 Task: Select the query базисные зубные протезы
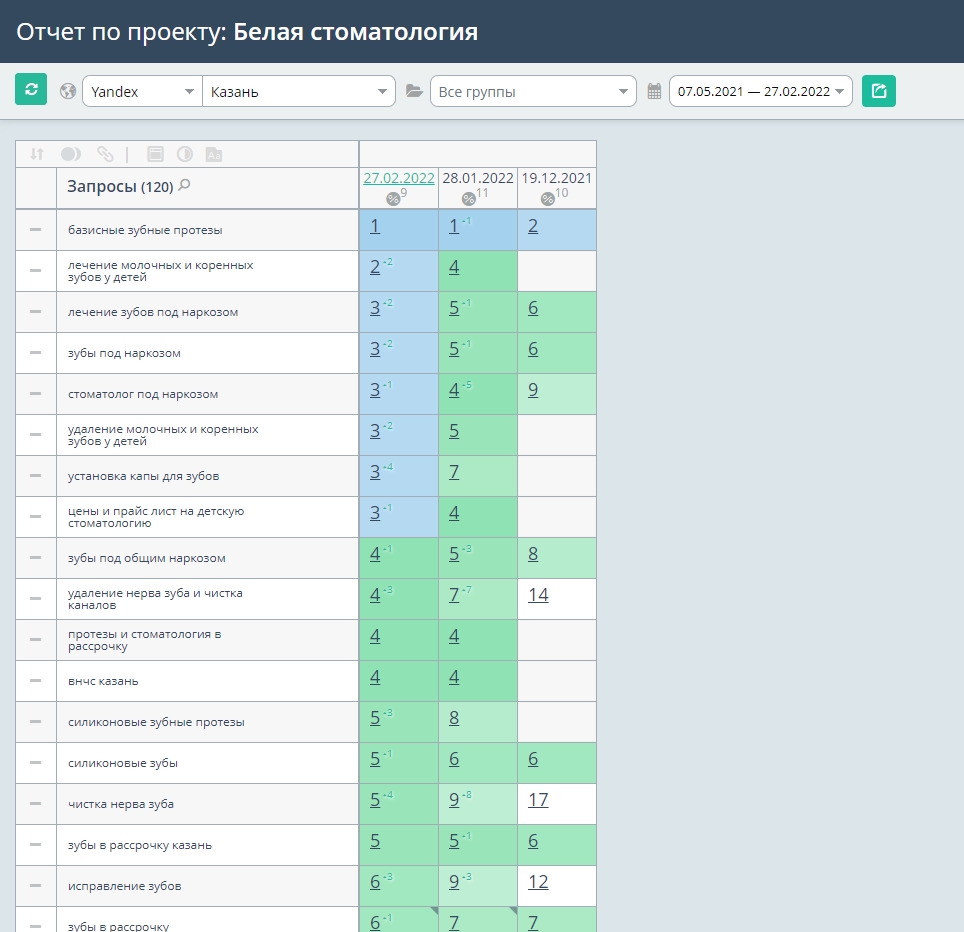(x=145, y=230)
